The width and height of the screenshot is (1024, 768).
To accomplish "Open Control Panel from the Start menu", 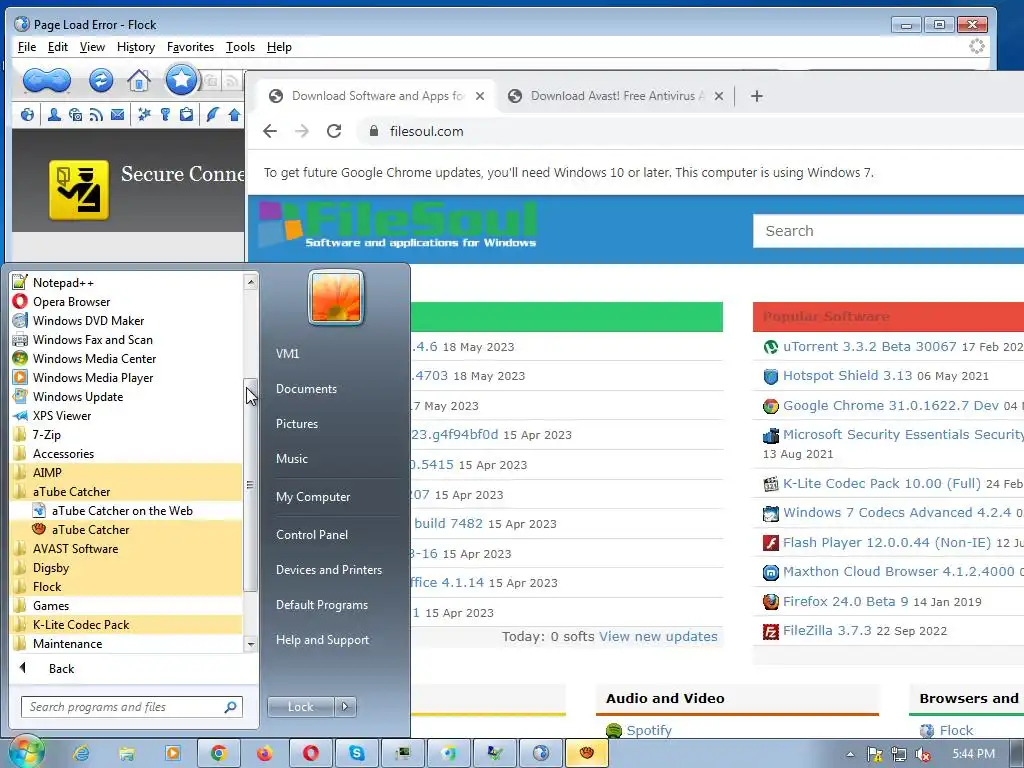I will (x=312, y=534).
